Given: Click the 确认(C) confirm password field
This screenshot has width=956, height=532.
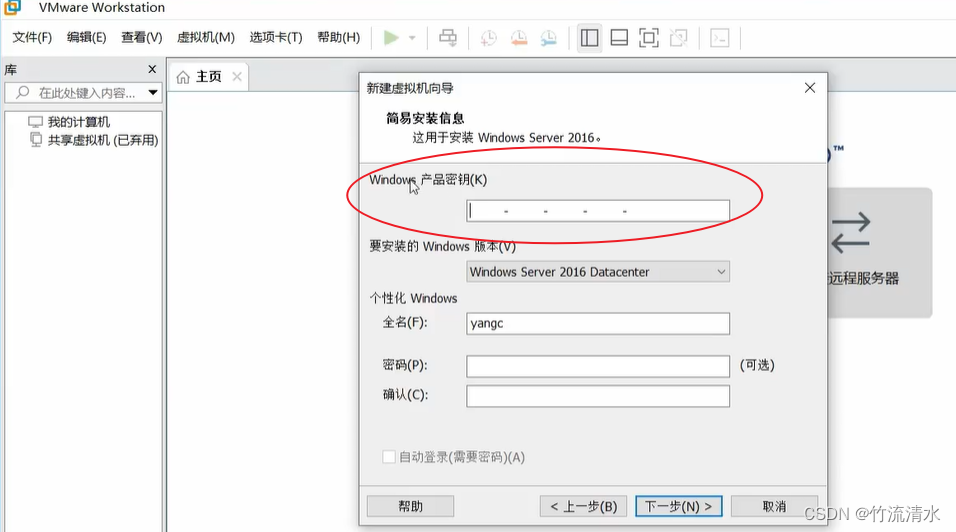Looking at the screenshot, I should (598, 396).
